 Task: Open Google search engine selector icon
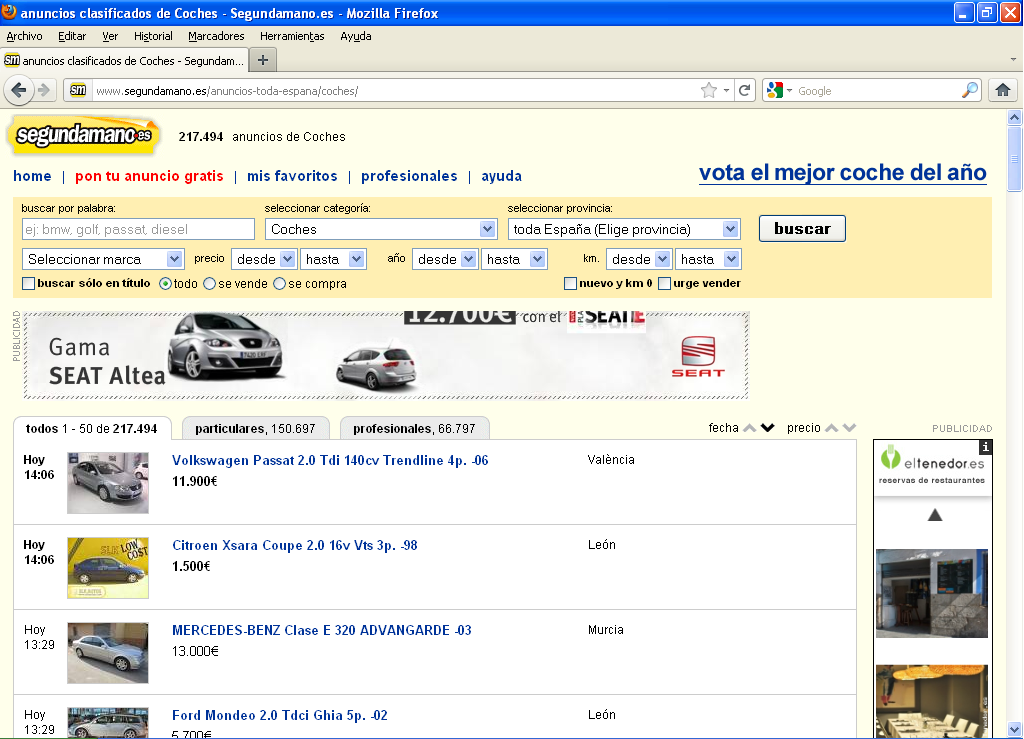click(779, 91)
